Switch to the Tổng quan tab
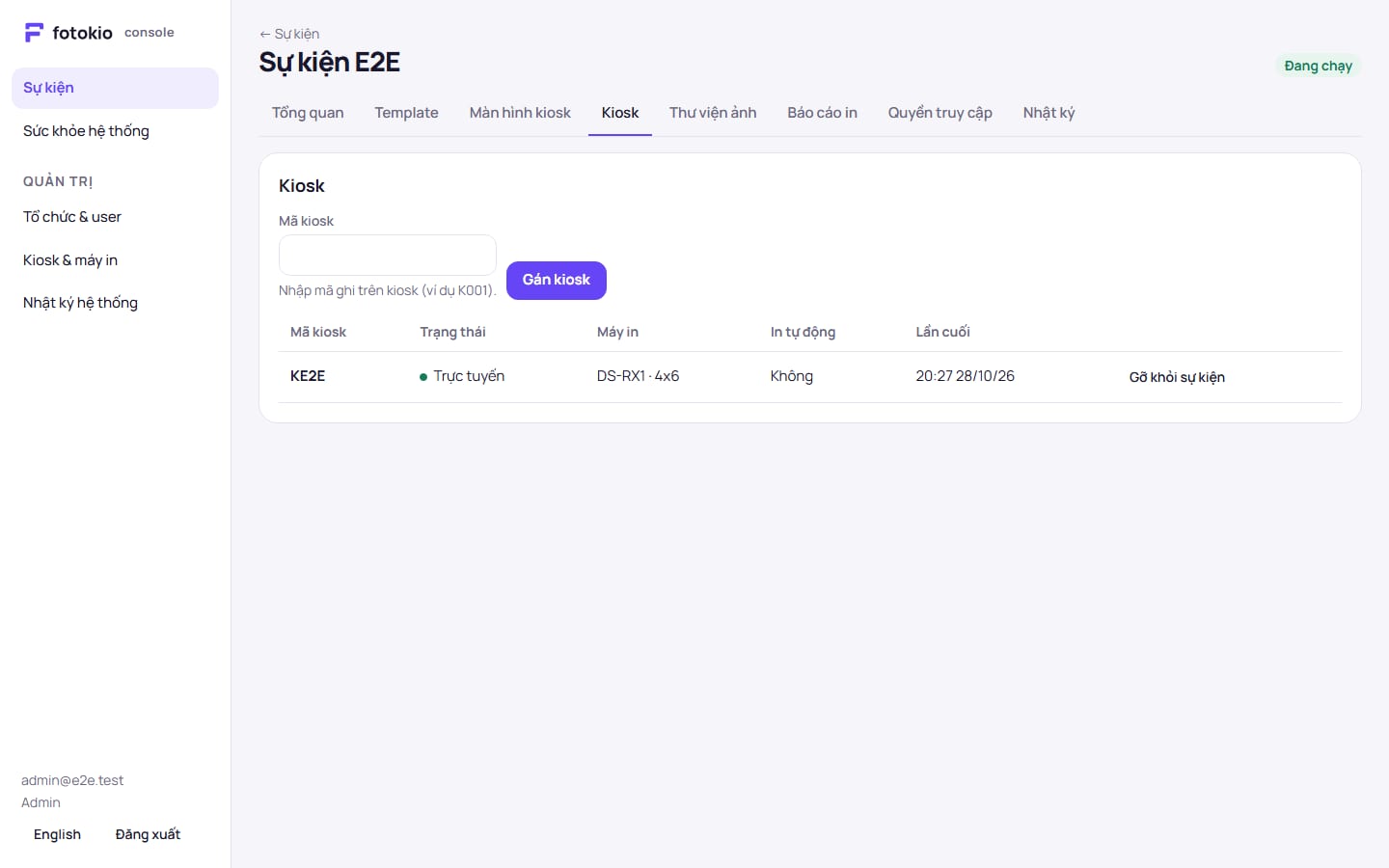 click(308, 113)
